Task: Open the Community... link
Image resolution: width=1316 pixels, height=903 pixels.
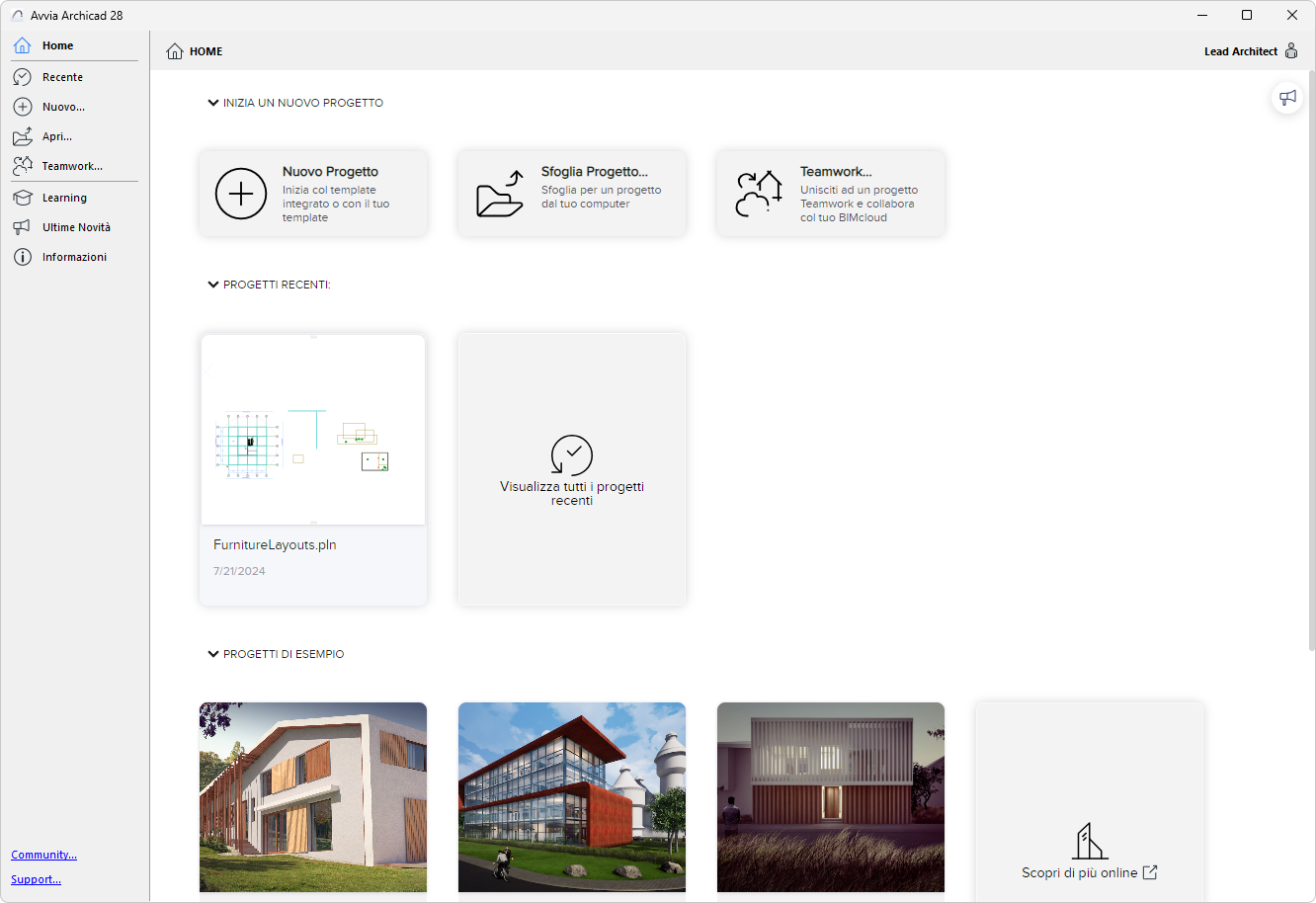Action: click(43, 855)
